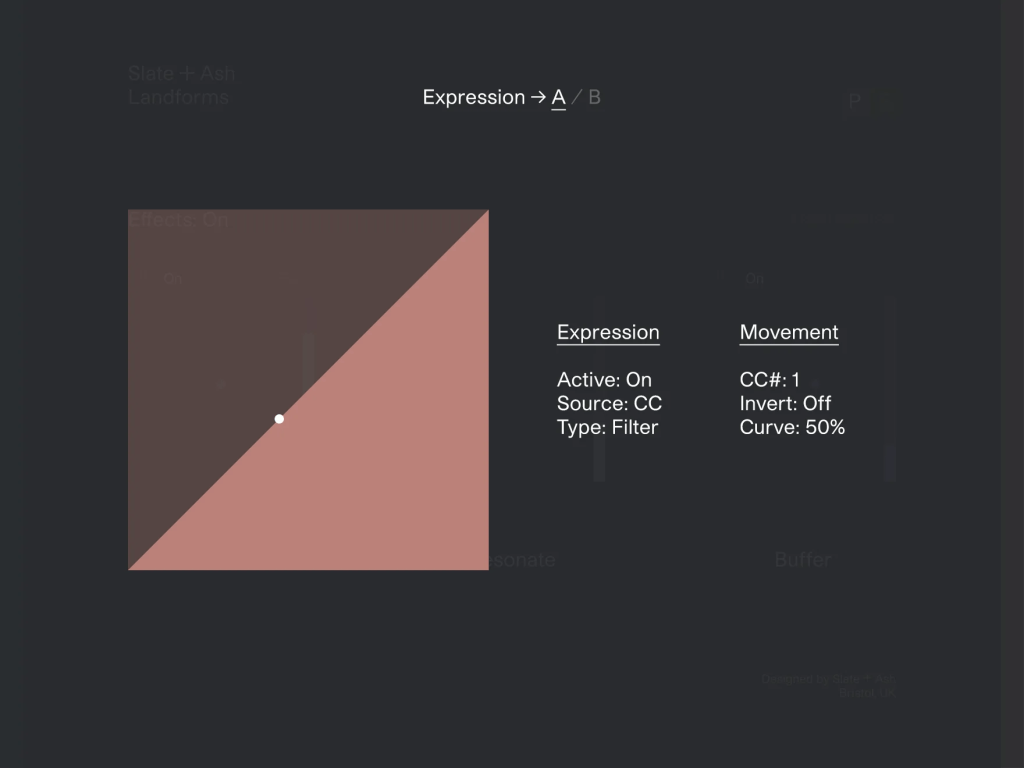Select the dimmed Buffer label
The image size is (1024, 768).
point(802,560)
